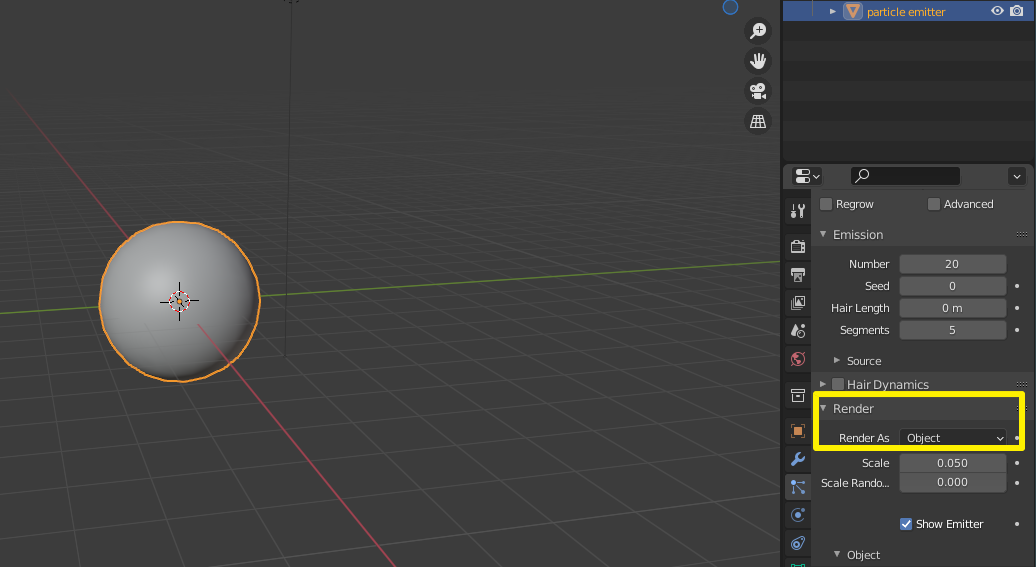Screen dimensions: 1036x567
Task: Click the Hair Dynamics panel drag grip dots
Action: (x=1021, y=384)
